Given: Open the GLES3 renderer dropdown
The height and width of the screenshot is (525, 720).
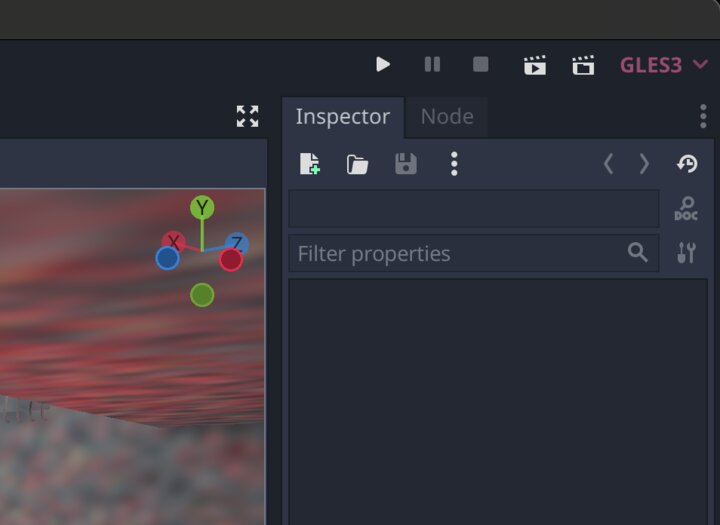Looking at the screenshot, I should coord(664,65).
